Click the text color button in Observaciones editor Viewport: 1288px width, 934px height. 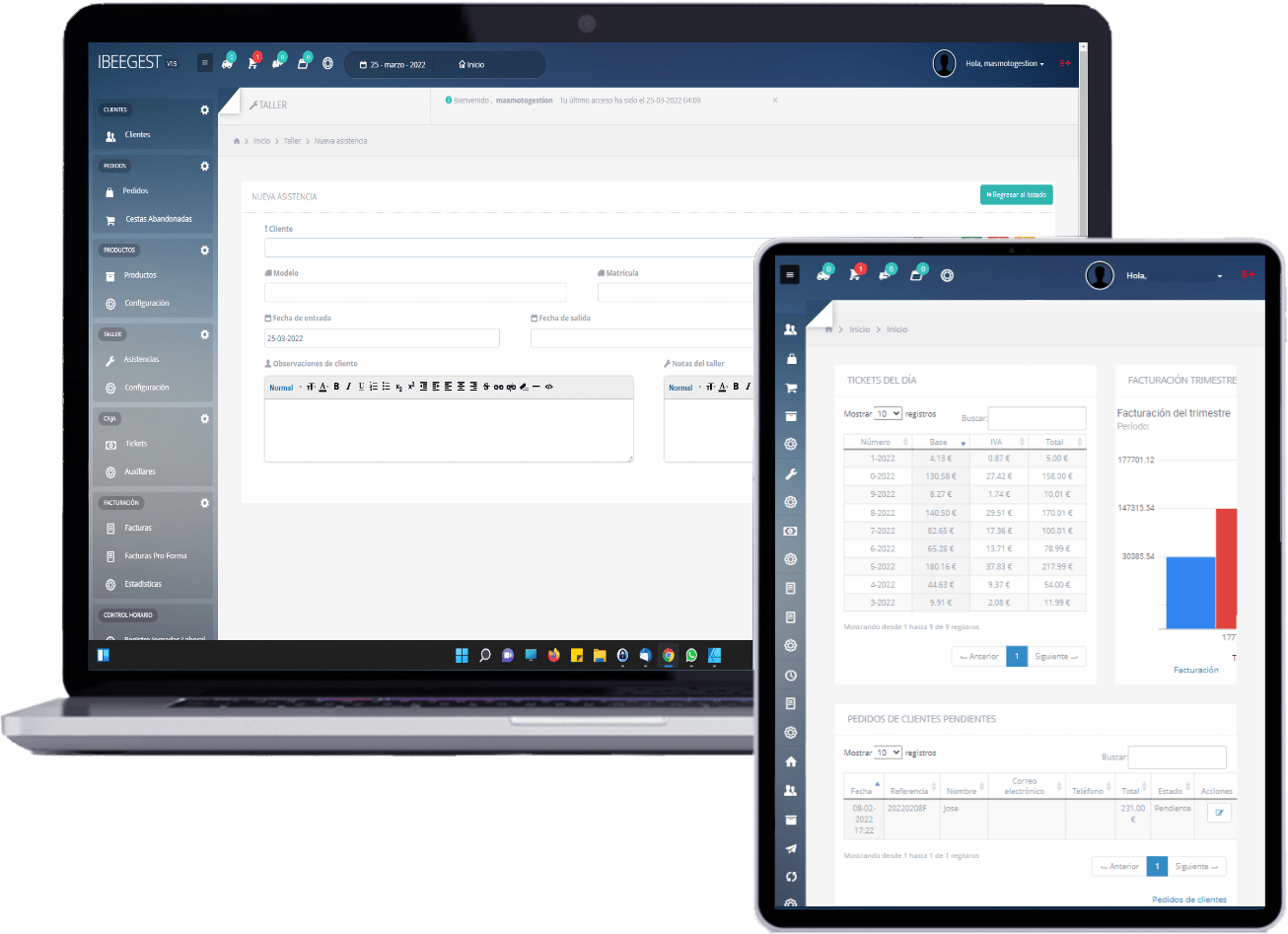point(323,387)
